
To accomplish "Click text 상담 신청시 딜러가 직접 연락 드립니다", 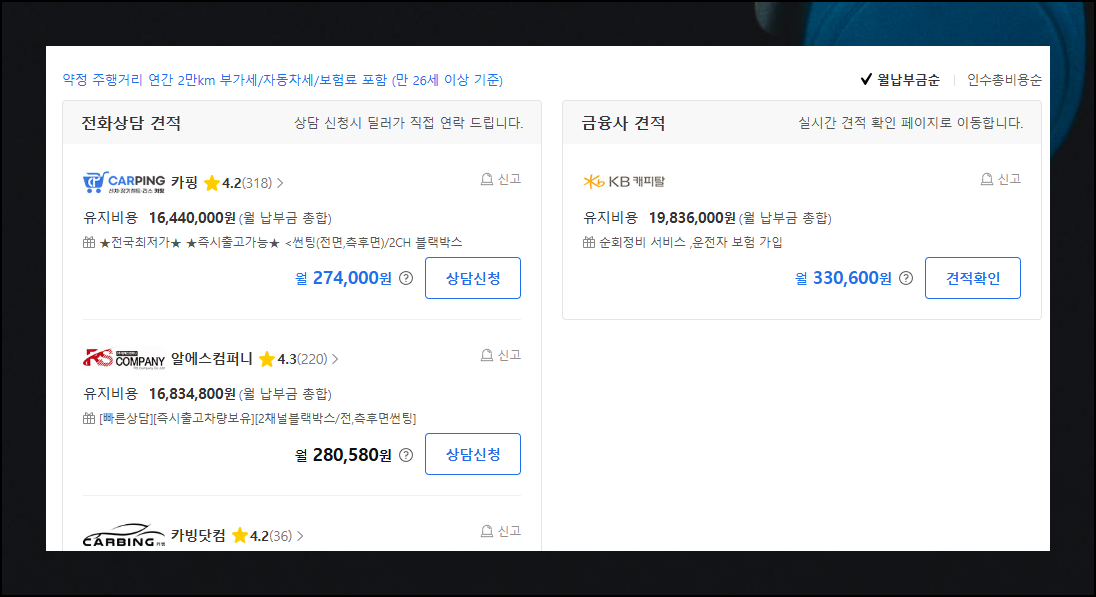I will coord(408,123).
